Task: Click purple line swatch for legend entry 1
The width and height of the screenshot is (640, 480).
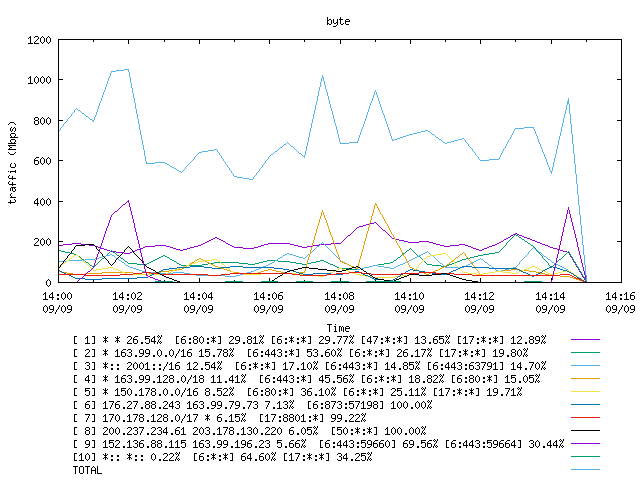Action: (x=585, y=339)
